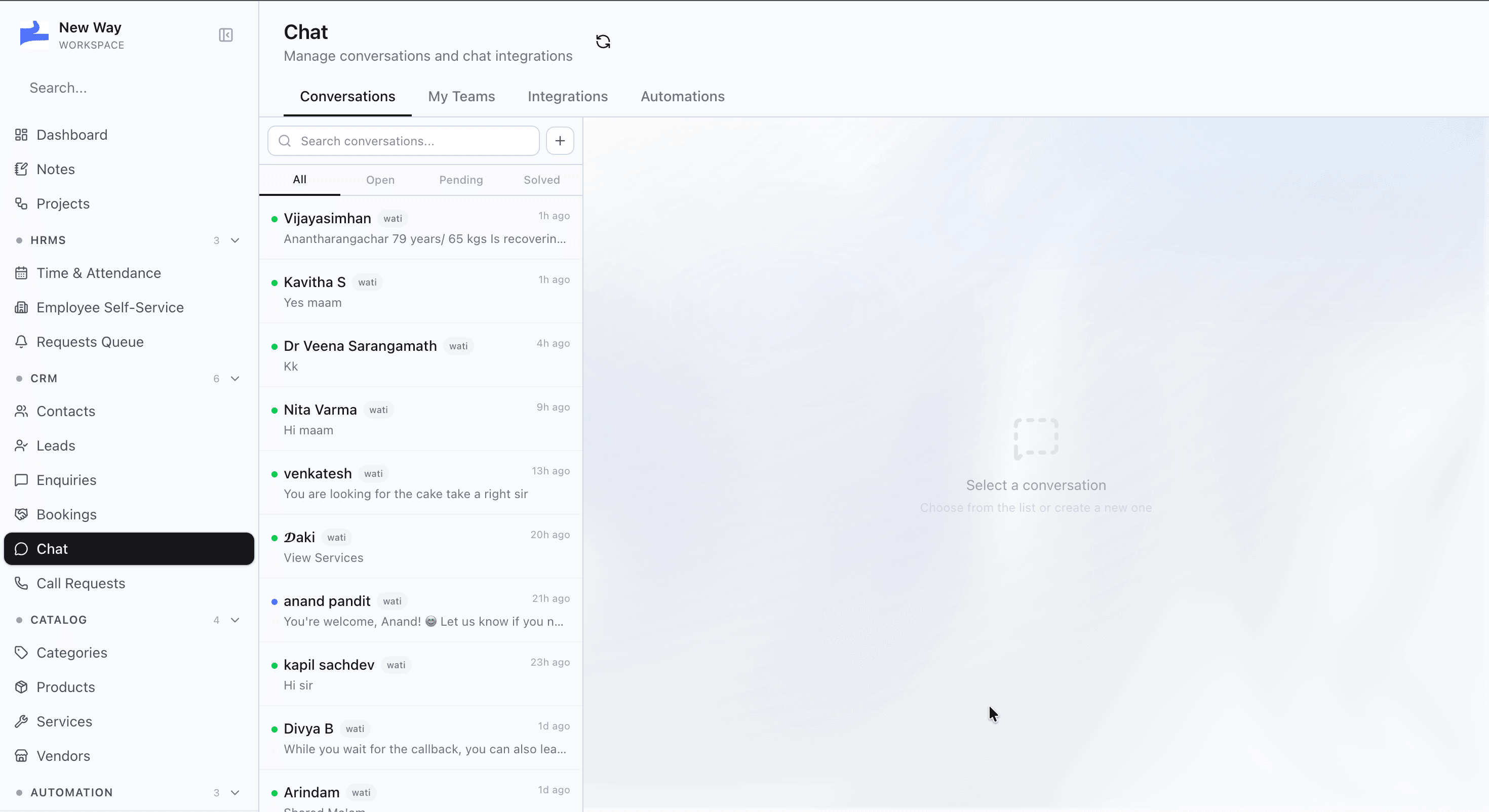Click the plus new conversation button

pyautogui.click(x=560, y=141)
